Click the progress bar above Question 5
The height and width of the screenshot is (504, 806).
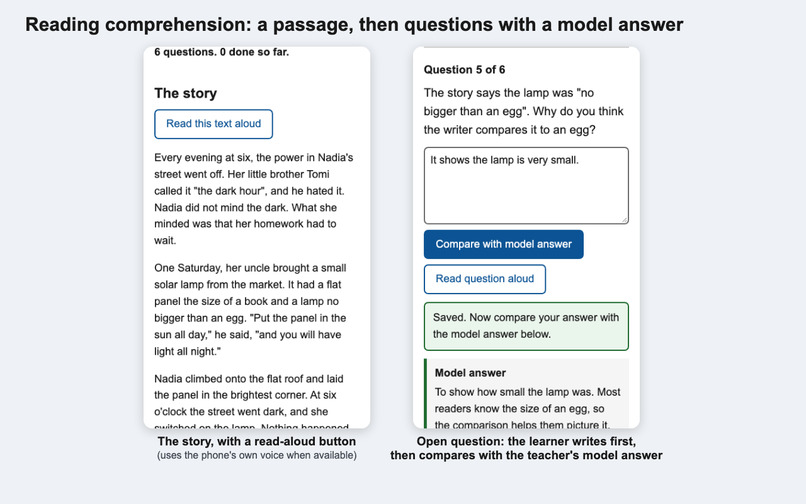(x=526, y=47)
